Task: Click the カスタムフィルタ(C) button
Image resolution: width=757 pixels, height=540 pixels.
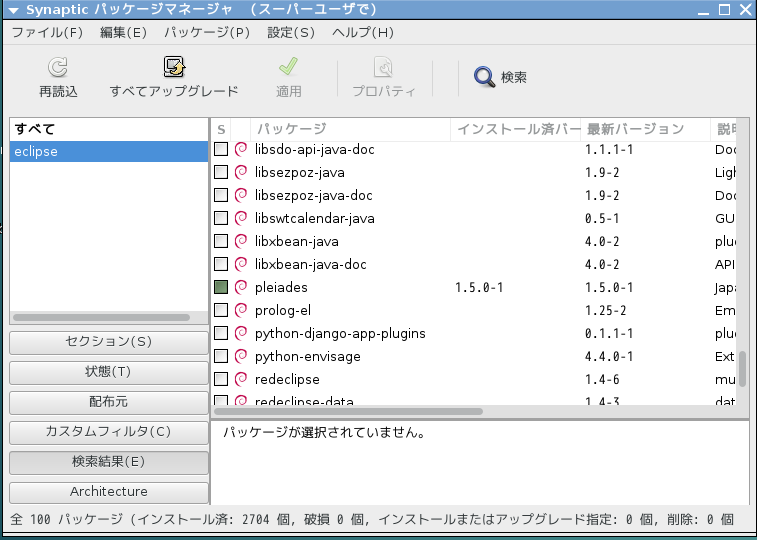Action: point(109,432)
